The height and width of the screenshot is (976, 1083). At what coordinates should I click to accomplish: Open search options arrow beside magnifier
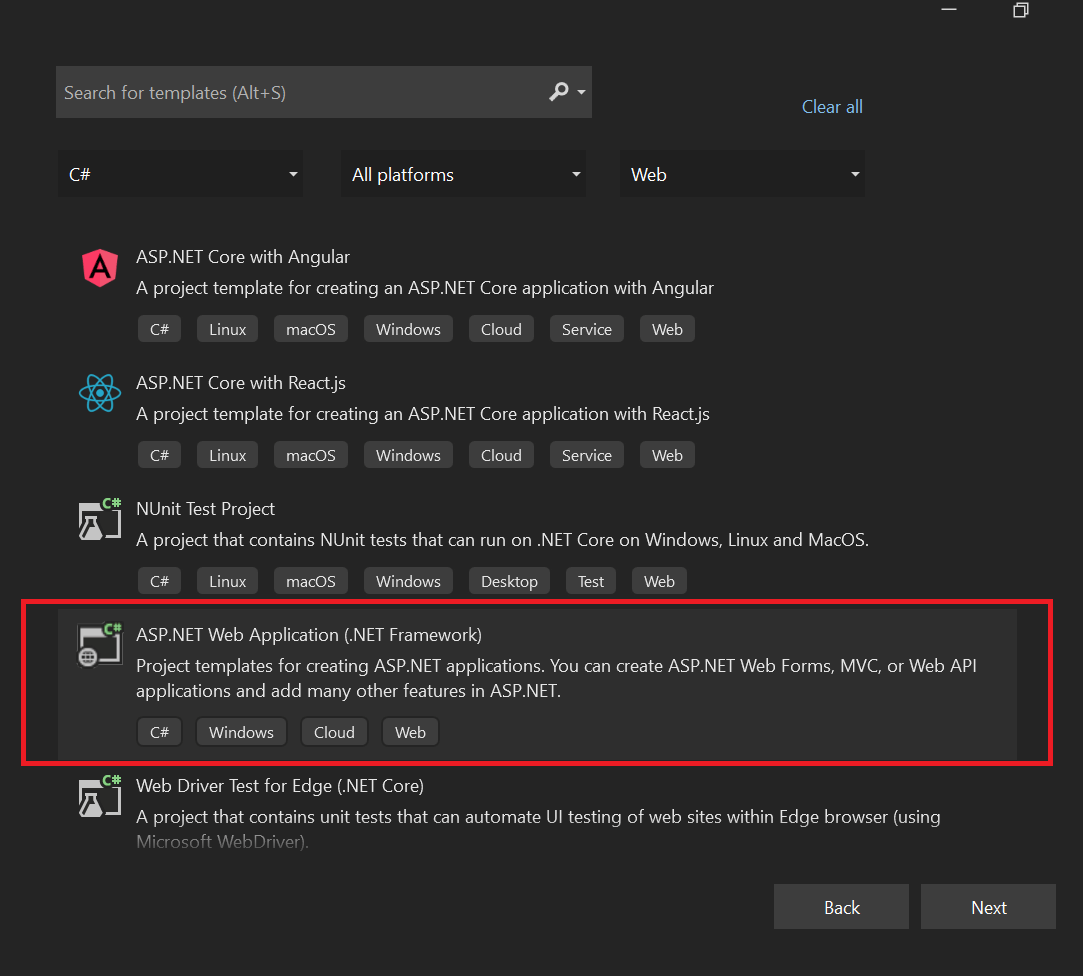pos(582,92)
